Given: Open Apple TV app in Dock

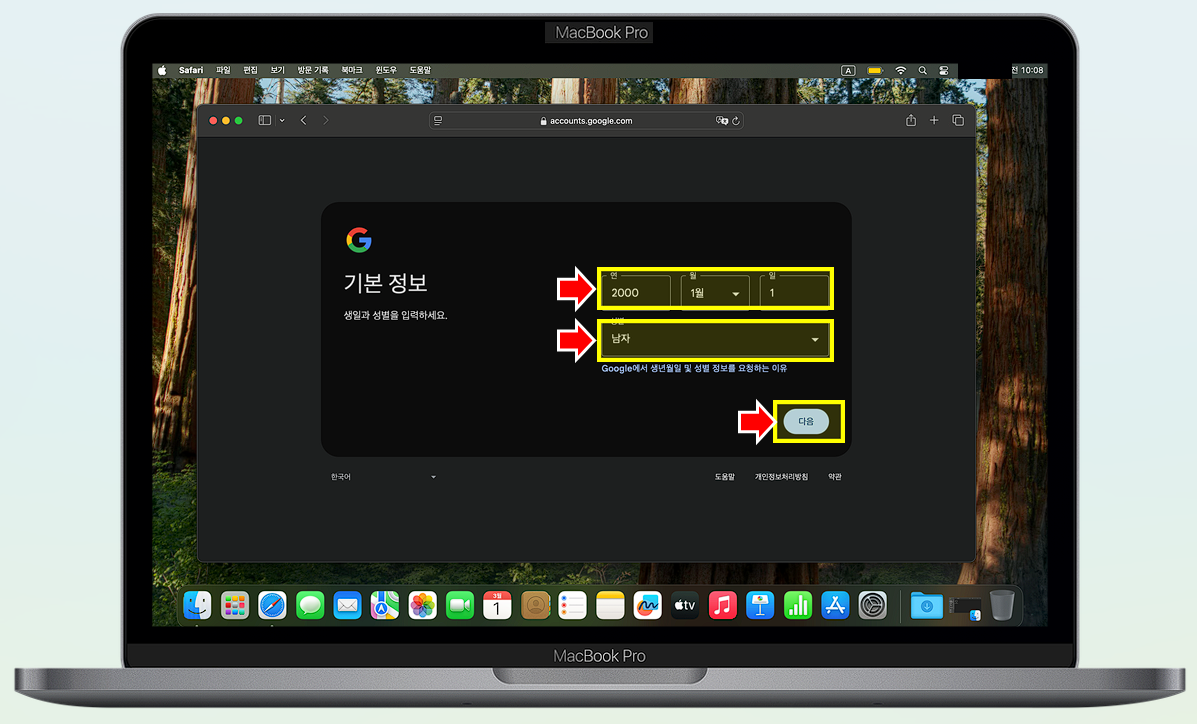Looking at the screenshot, I should [685, 606].
